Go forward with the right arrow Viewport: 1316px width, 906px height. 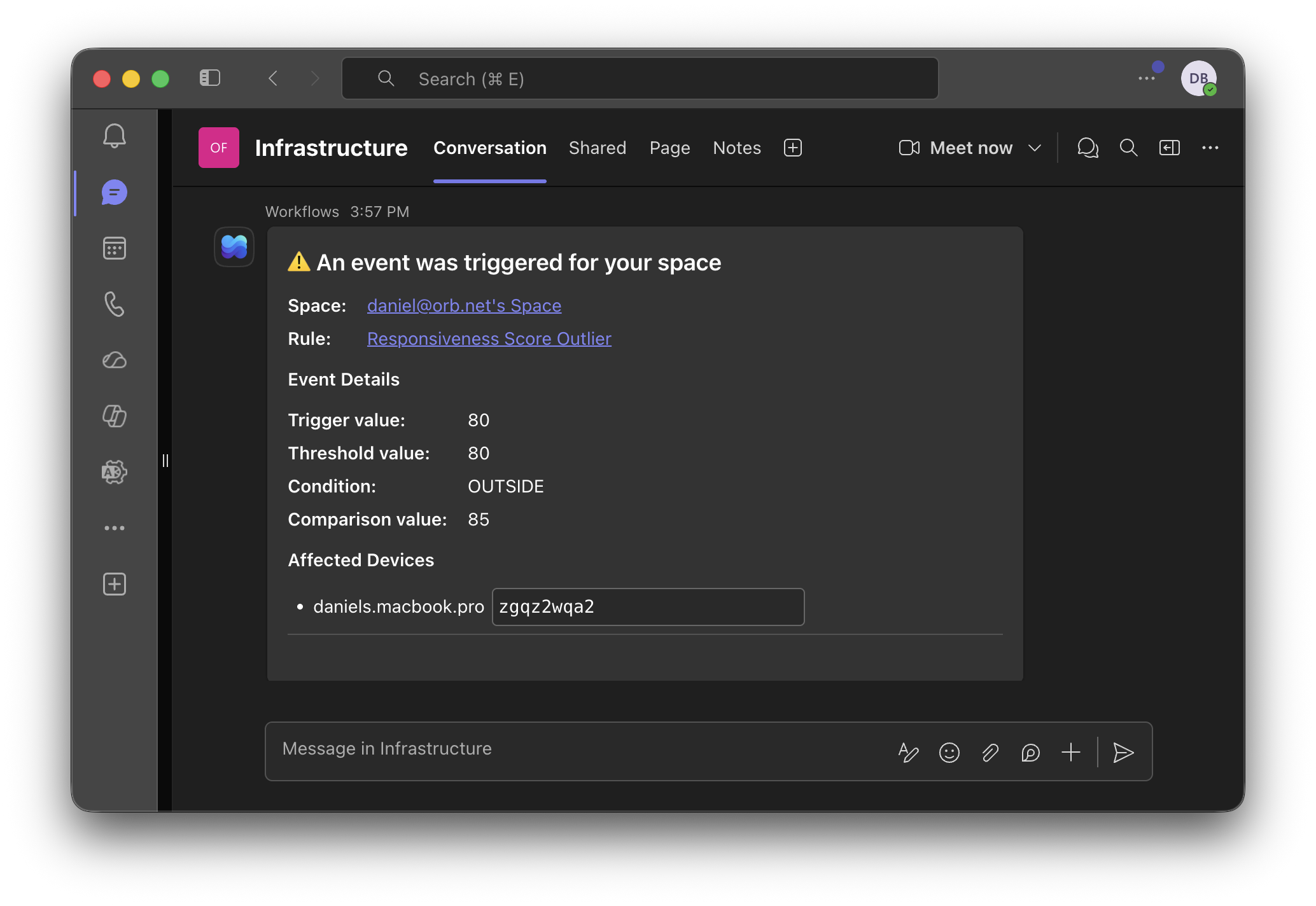click(x=314, y=78)
